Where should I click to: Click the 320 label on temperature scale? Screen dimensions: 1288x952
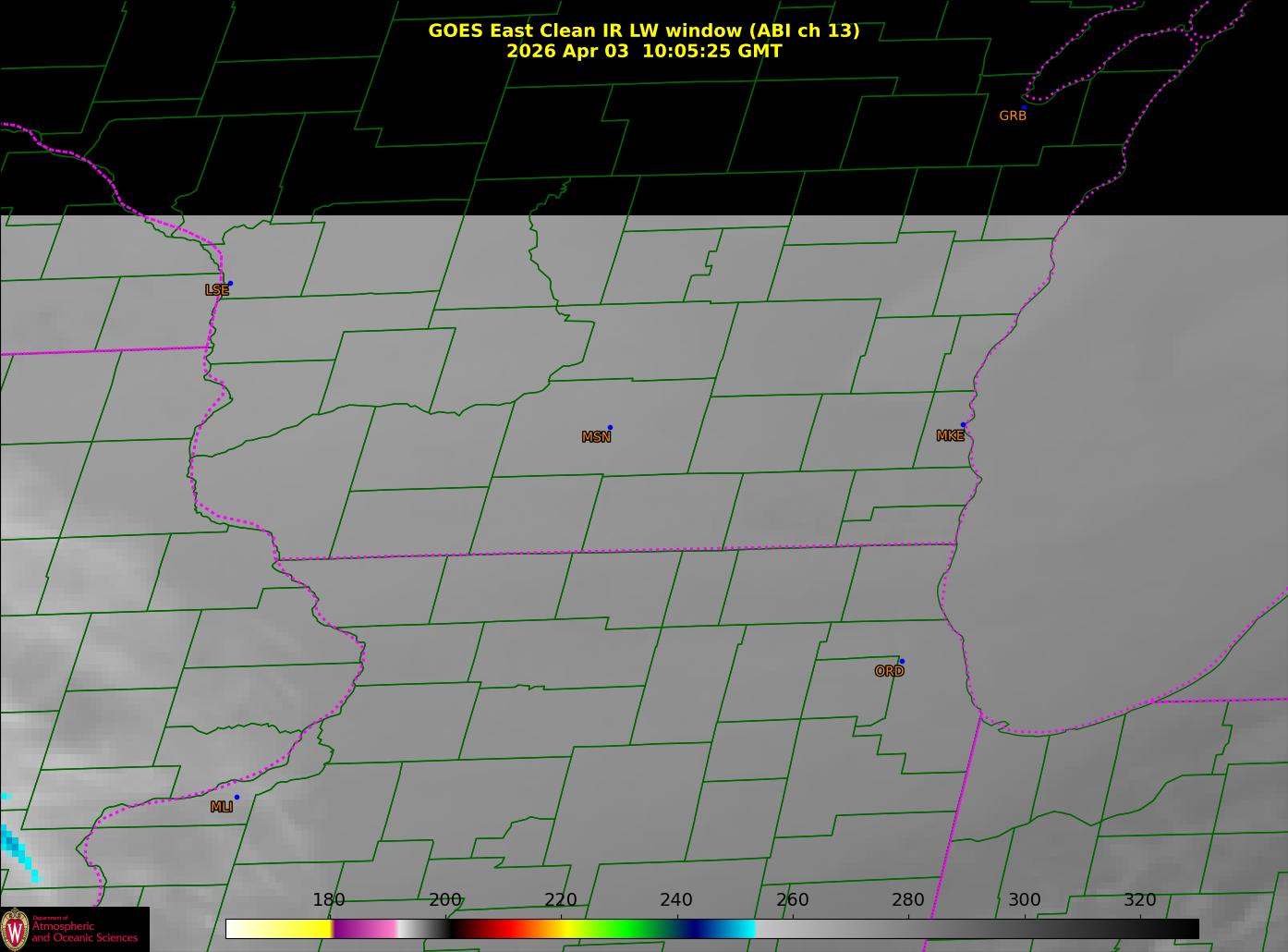[1139, 900]
